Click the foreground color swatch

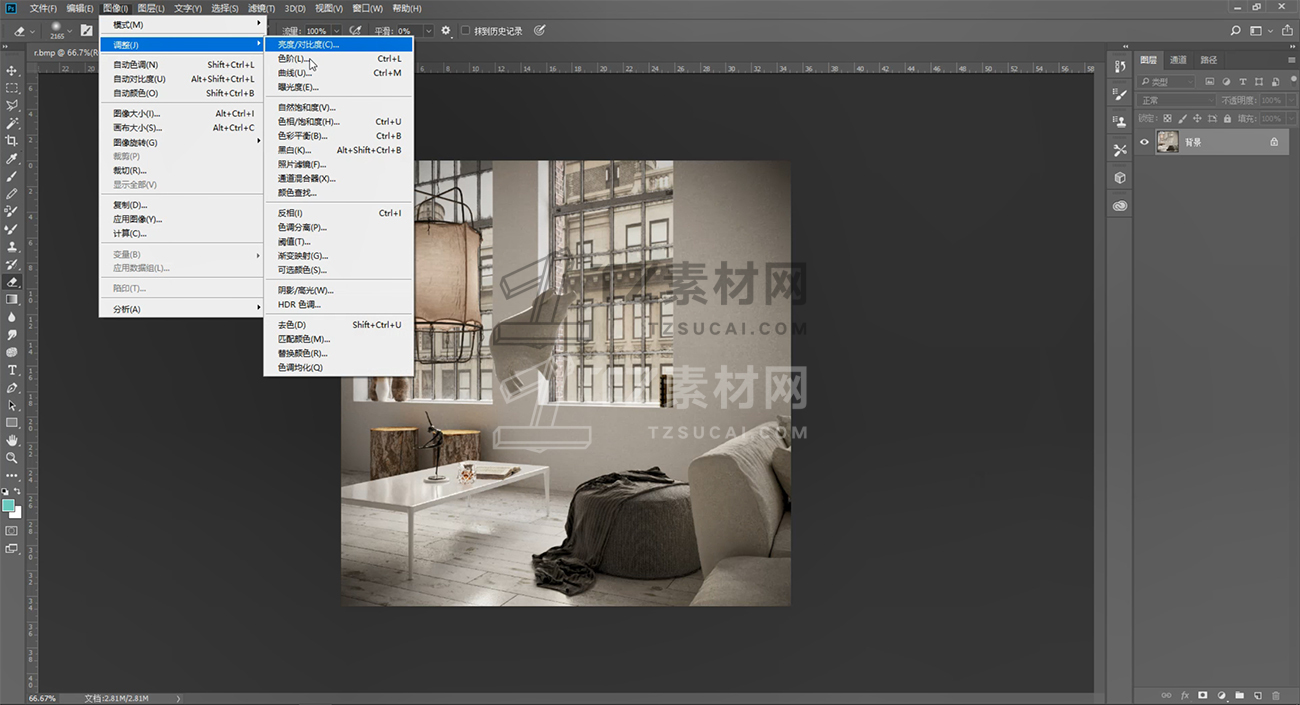pos(9,506)
